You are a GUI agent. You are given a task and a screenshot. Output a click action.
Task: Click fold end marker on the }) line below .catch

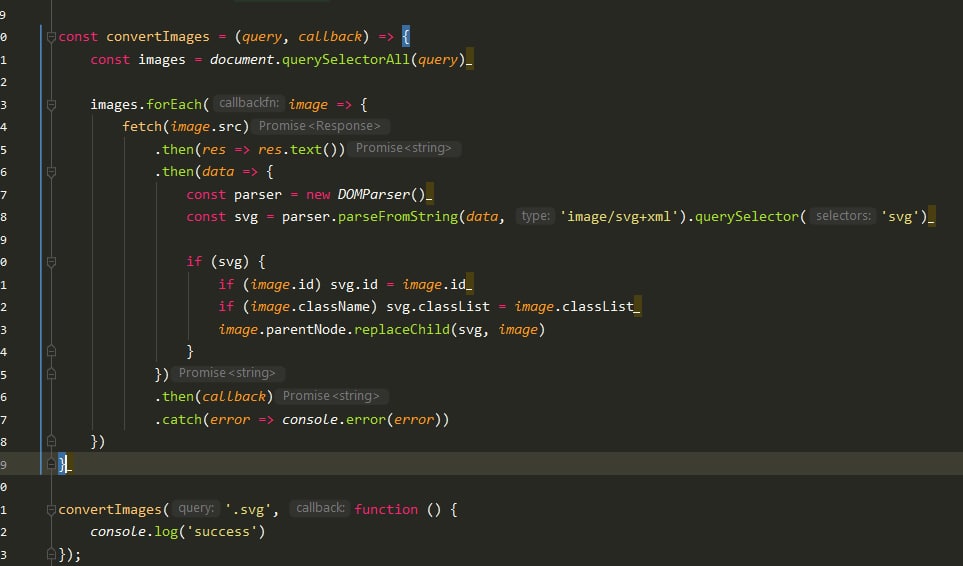point(52,442)
